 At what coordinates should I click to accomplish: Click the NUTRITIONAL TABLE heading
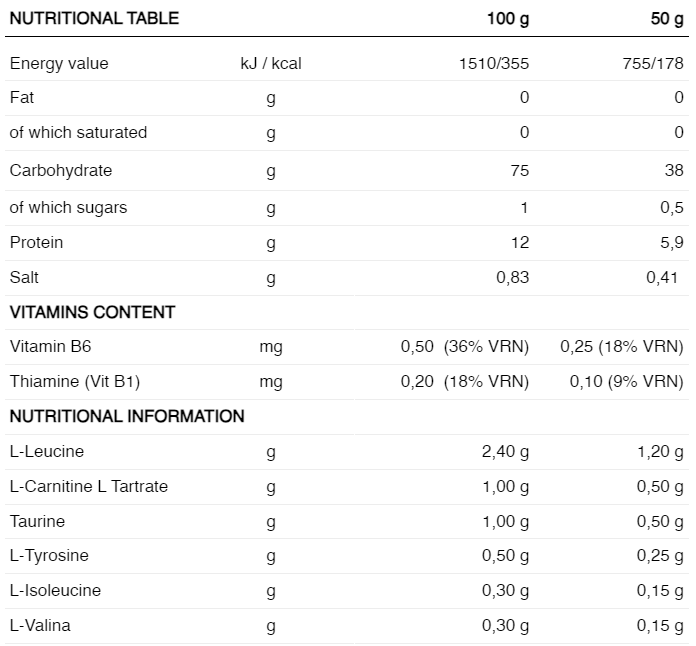[x=94, y=18]
